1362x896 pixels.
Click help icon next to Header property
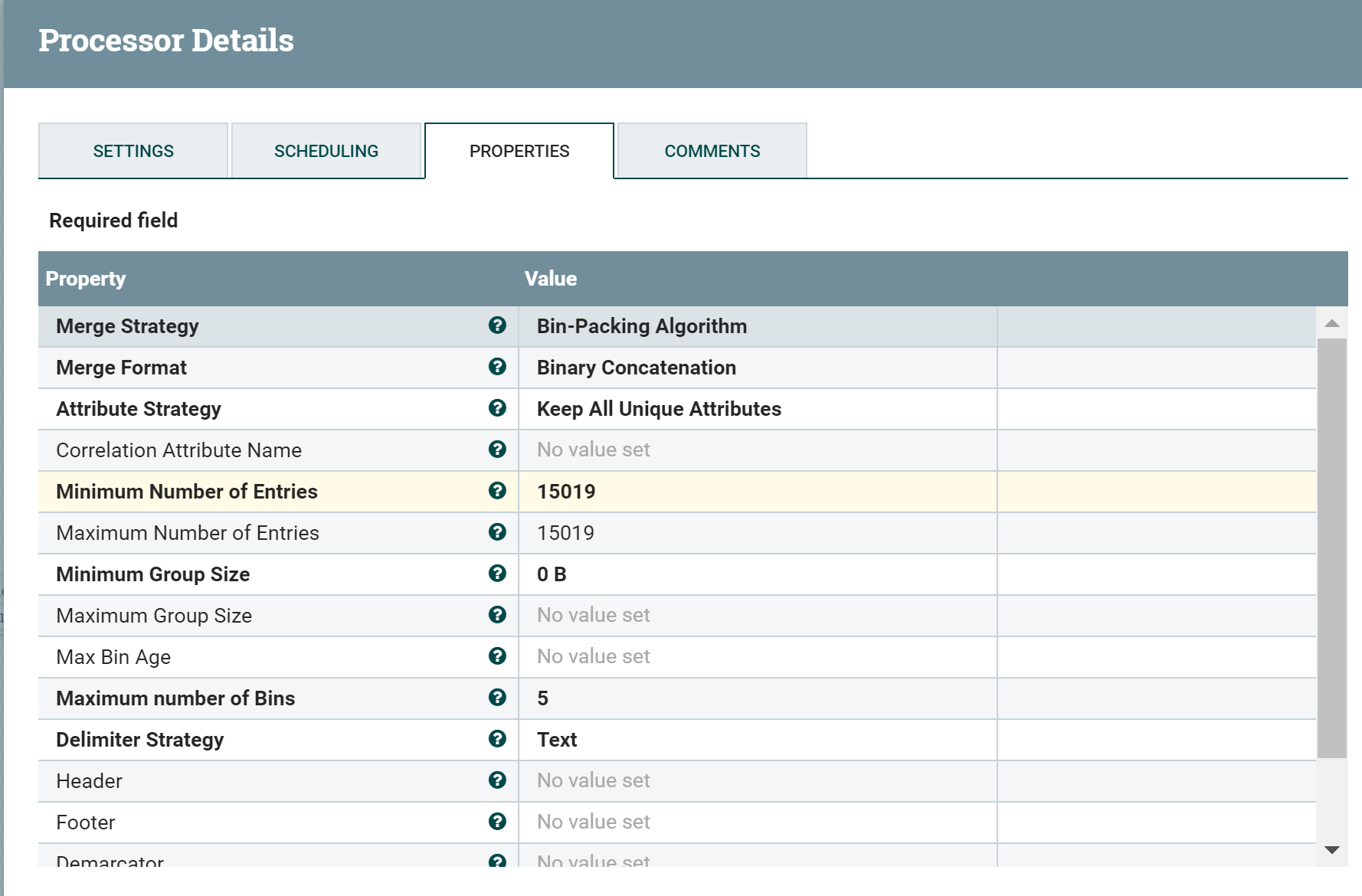(497, 780)
